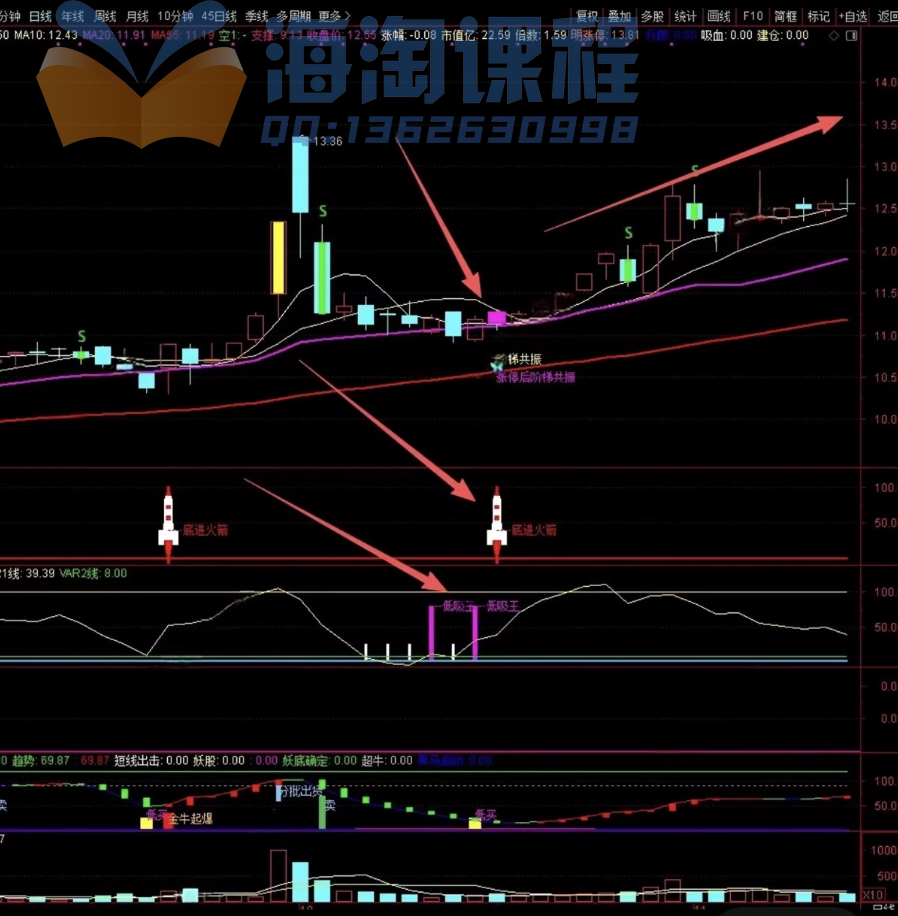Toggle 简框 simple frame view

[785, 16]
